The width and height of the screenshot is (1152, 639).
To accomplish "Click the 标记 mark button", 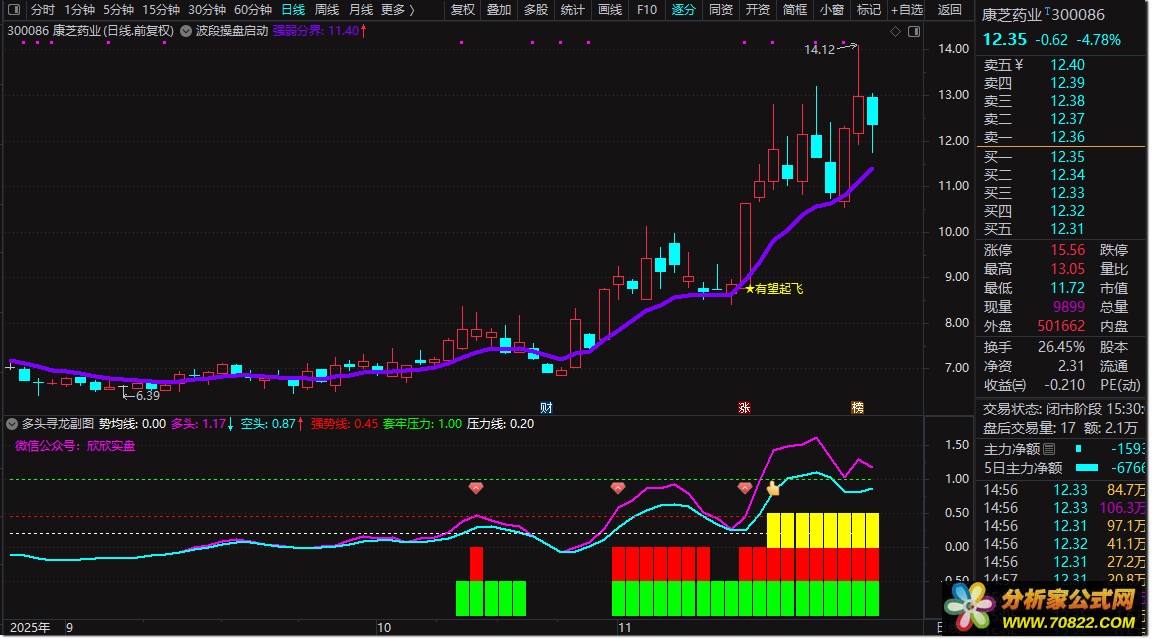I will coord(868,10).
